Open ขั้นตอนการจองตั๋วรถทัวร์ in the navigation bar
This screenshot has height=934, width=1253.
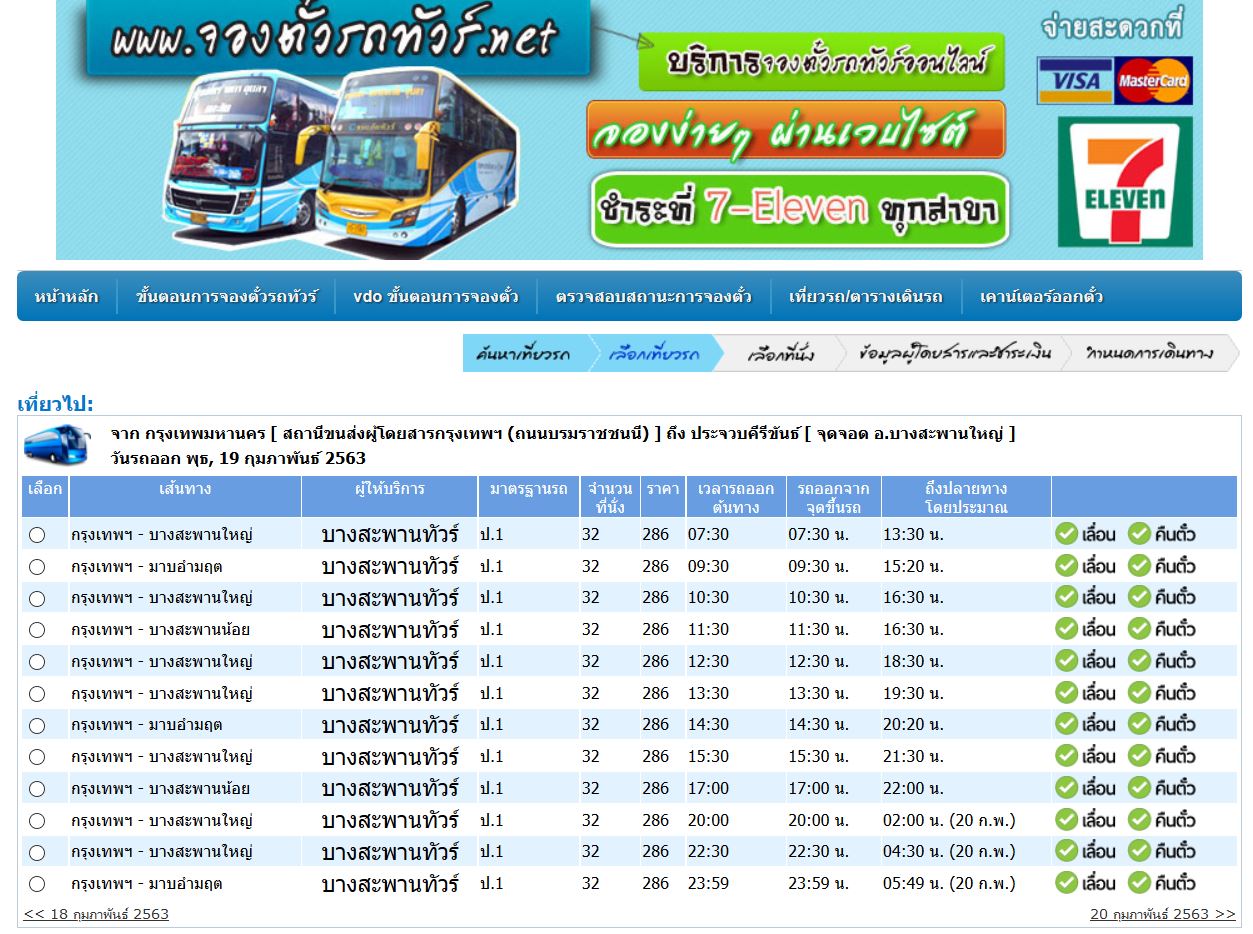227,297
